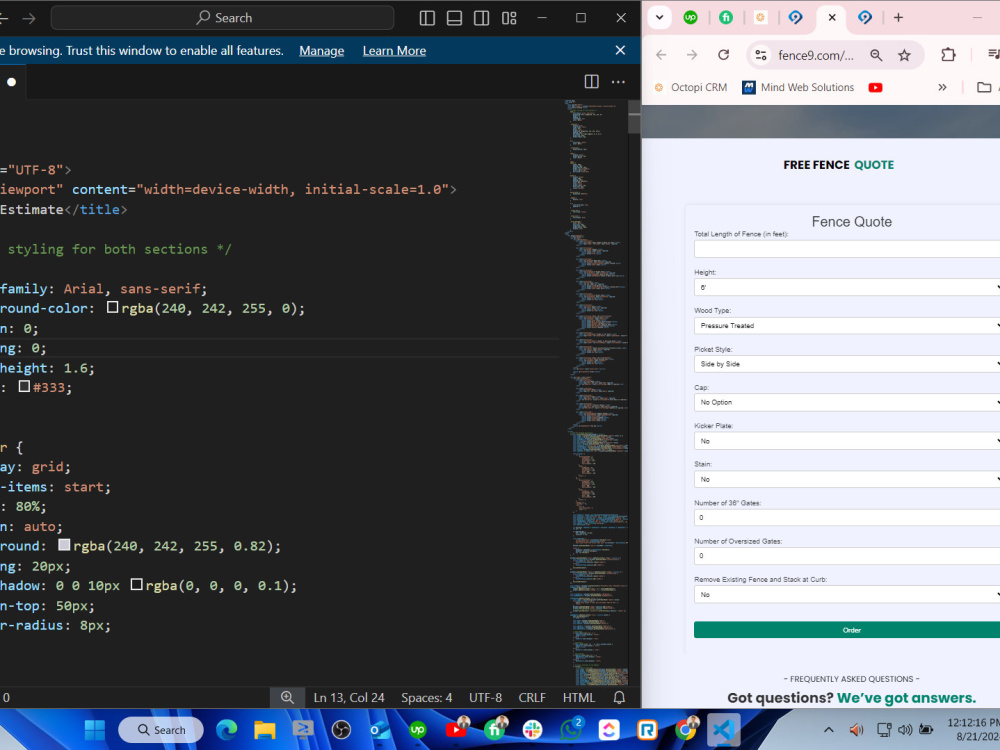Open Octopi CRM bookmark
This screenshot has height=750, width=1000.
click(690, 87)
